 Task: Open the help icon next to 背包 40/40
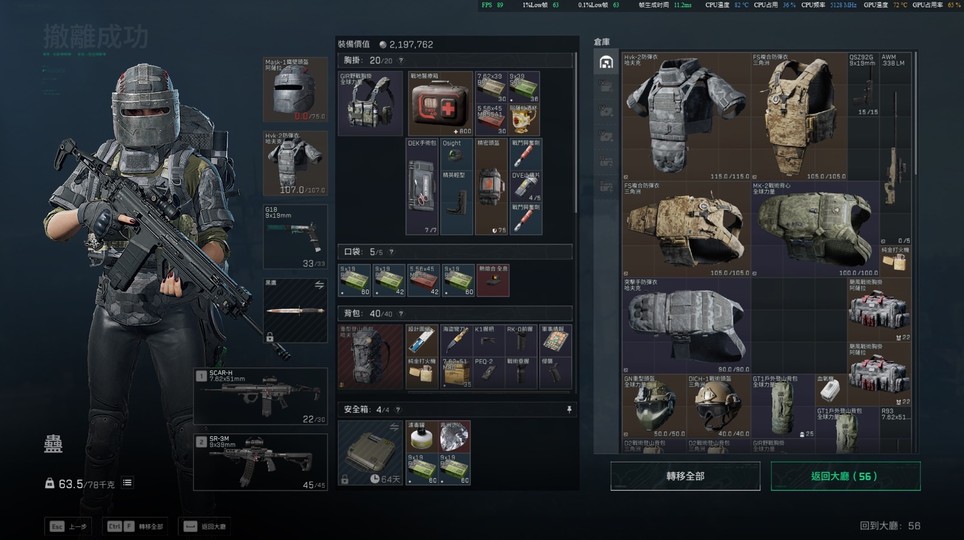pos(401,314)
